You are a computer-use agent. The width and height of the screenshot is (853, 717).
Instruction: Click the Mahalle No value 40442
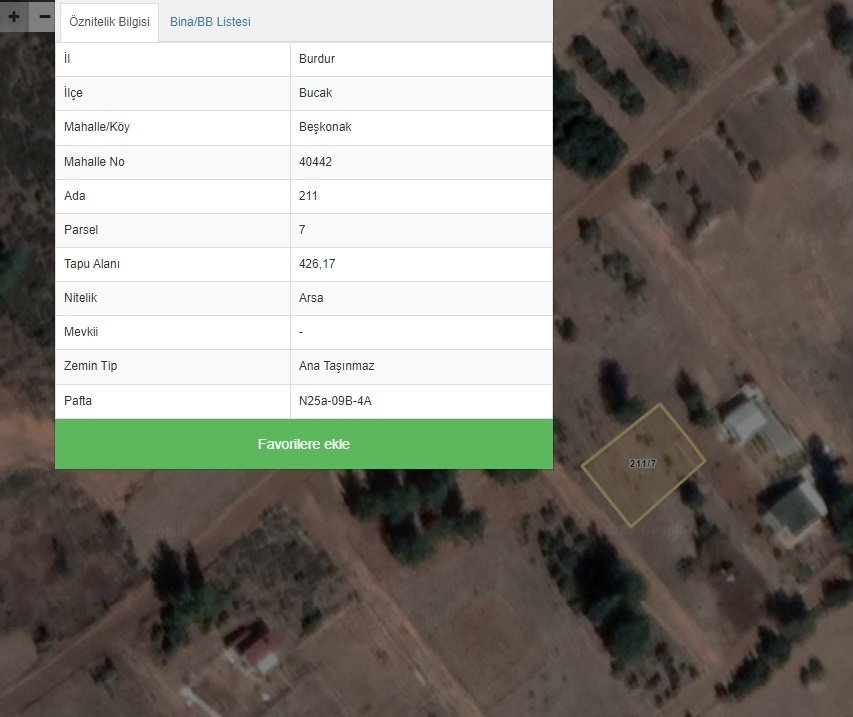click(x=315, y=162)
